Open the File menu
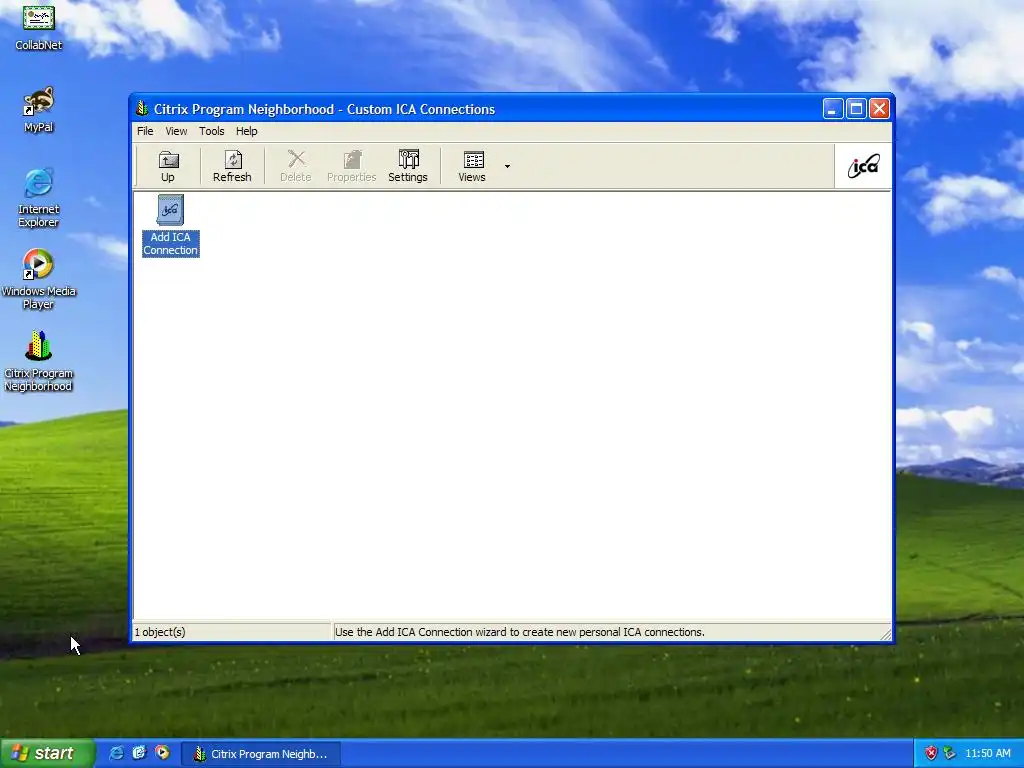The width and height of the screenshot is (1024, 768). click(145, 131)
